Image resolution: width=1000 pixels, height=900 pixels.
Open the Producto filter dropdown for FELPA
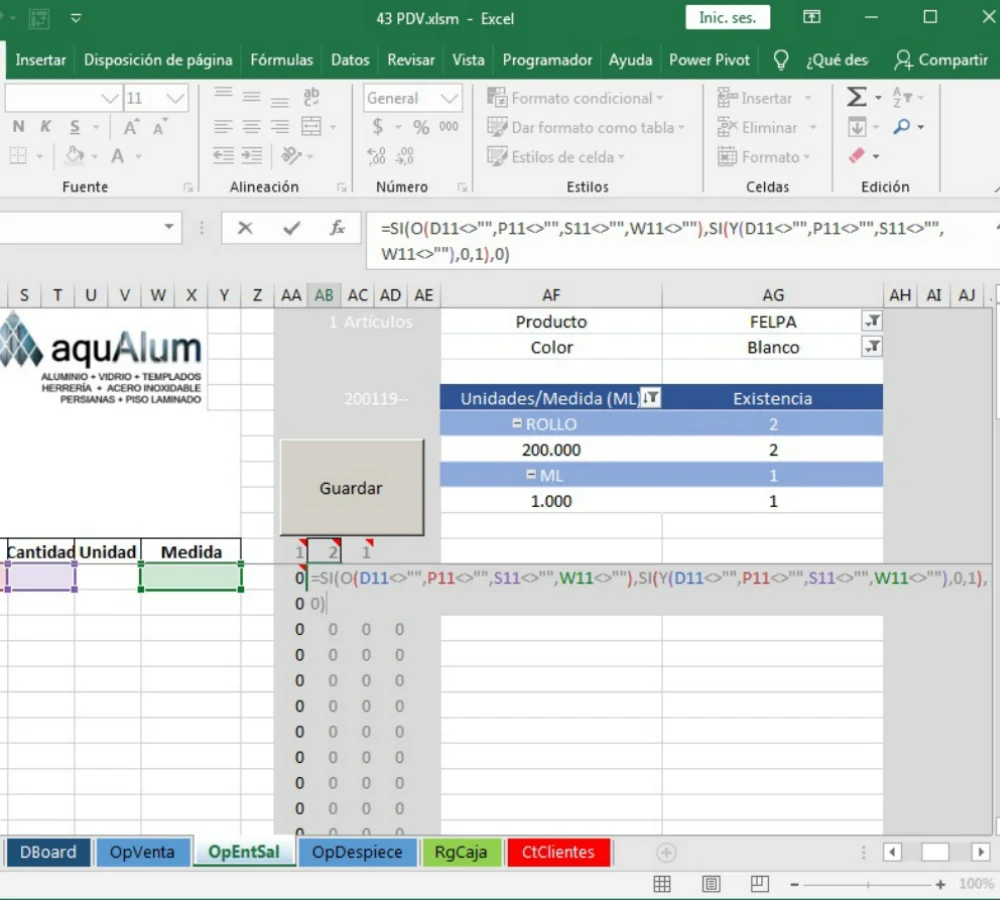click(872, 321)
